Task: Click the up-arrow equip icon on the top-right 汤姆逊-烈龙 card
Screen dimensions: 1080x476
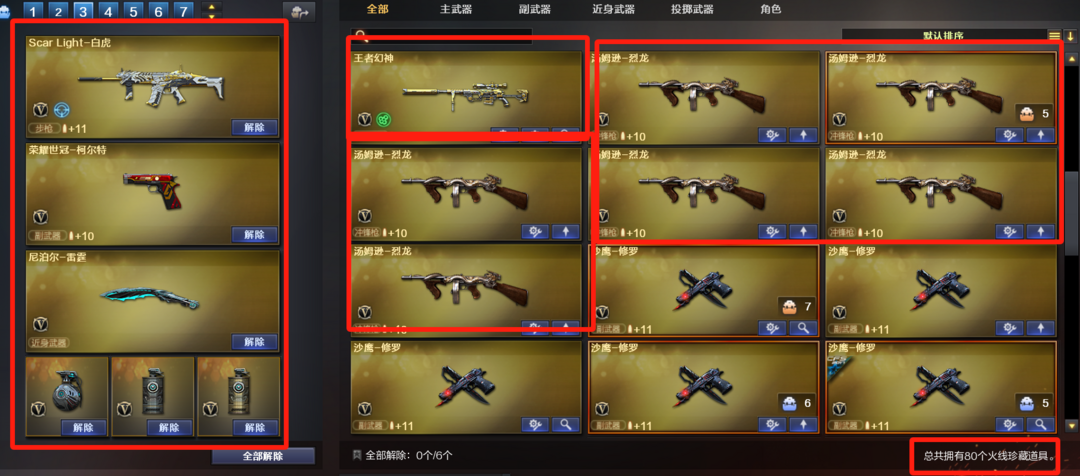Action: (x=1040, y=135)
